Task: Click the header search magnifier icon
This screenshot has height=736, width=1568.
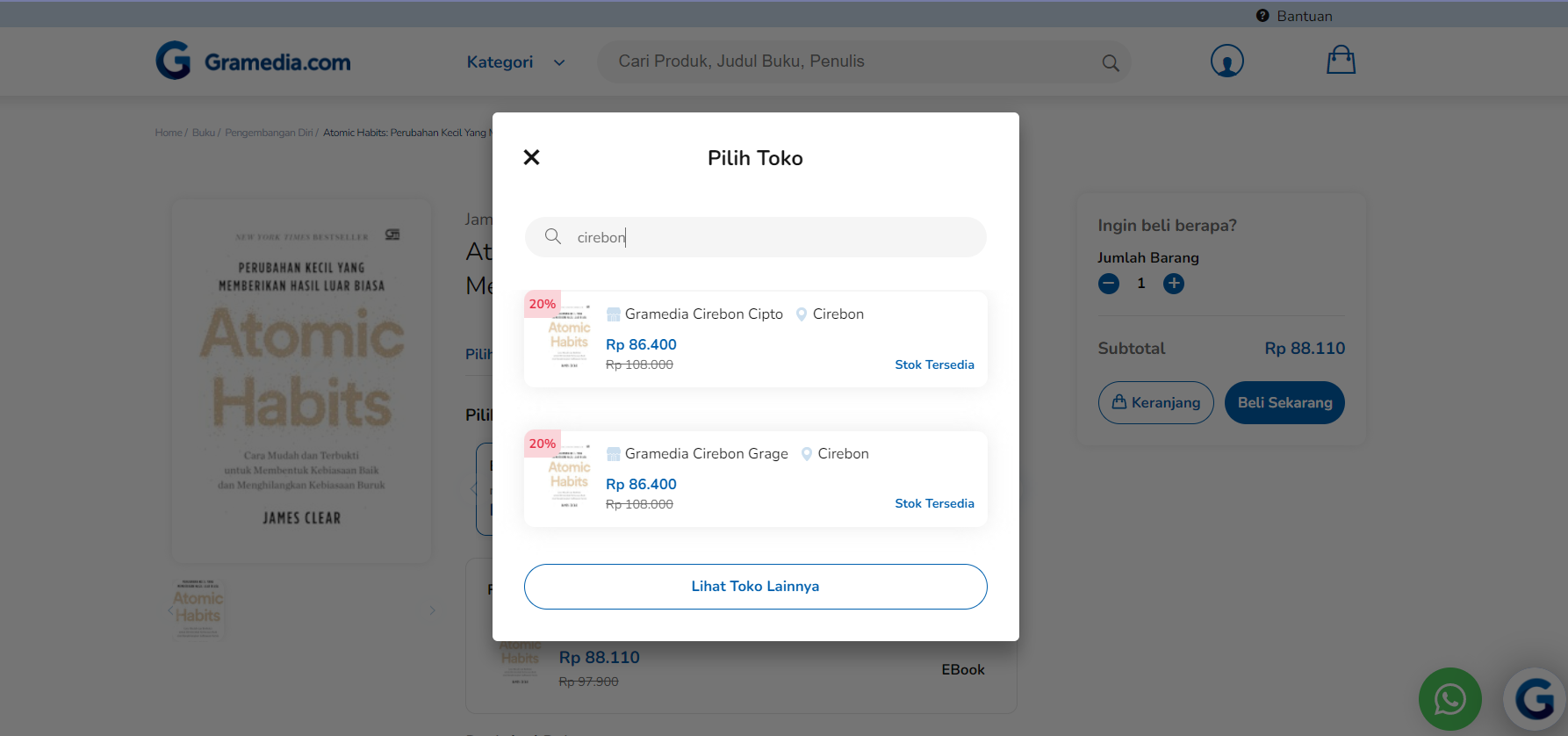Action: [1111, 63]
